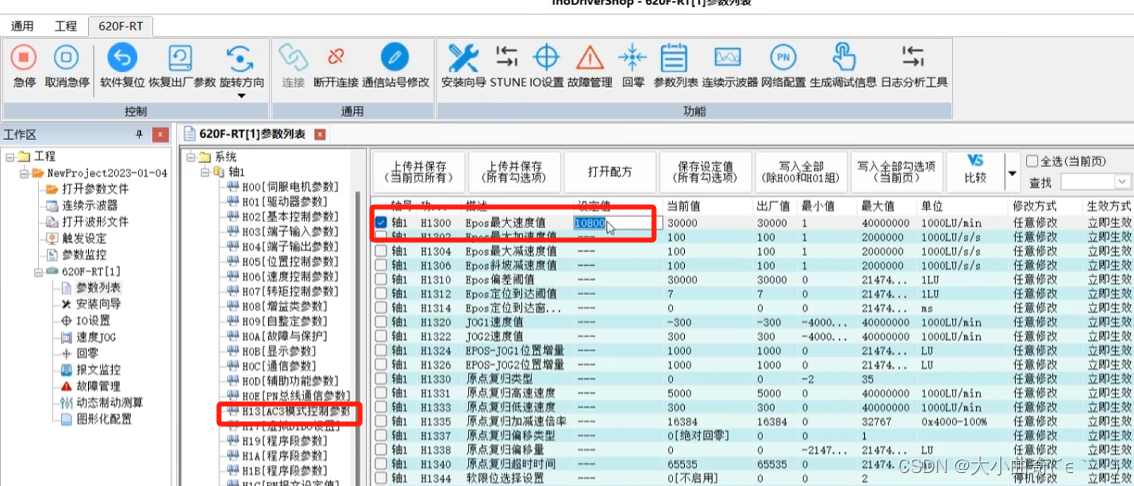Check the H1304 Epos最大减速度值 row checkbox
This screenshot has height=486, width=1134.
(x=381, y=251)
